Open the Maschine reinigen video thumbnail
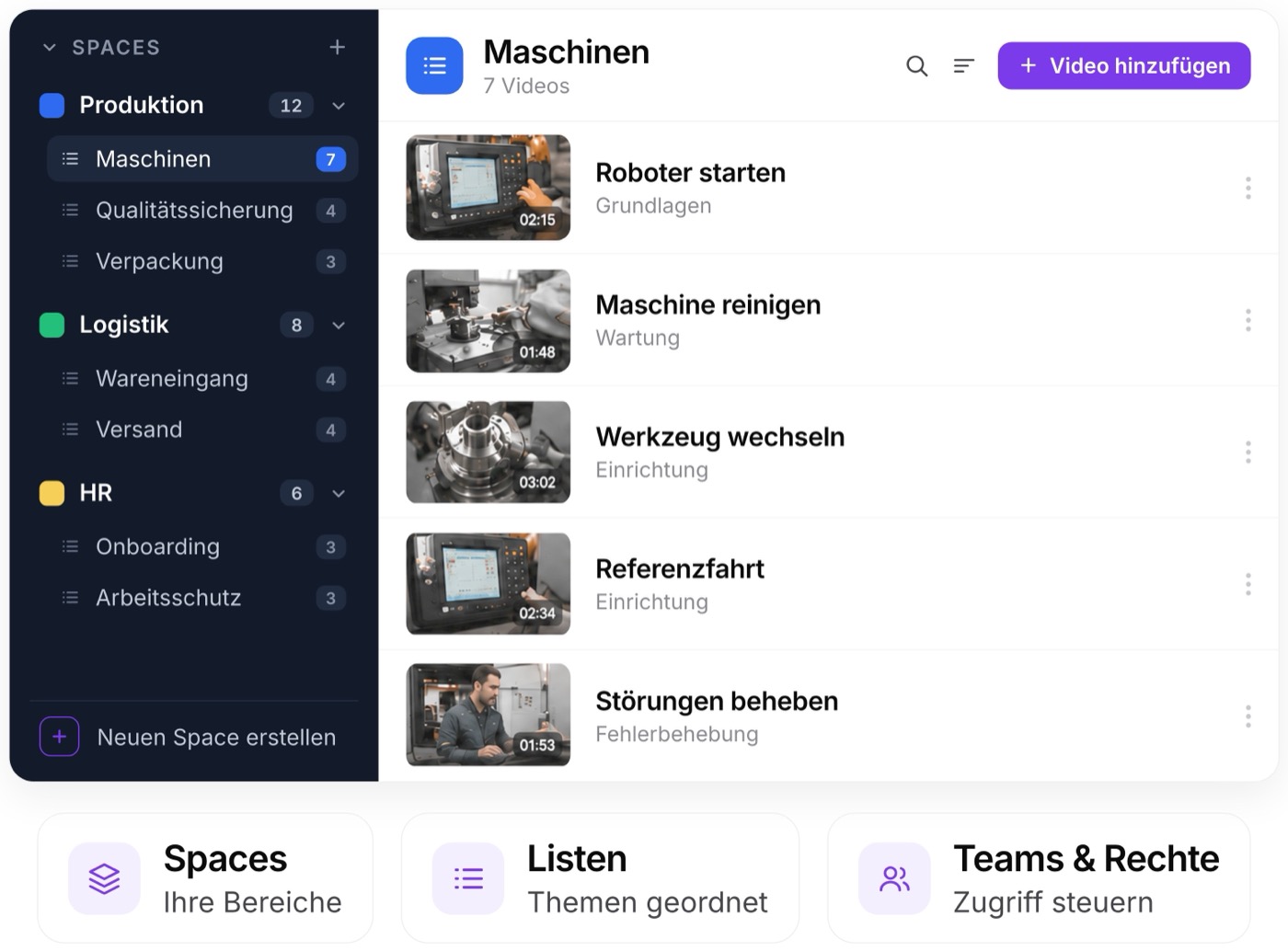 click(489, 320)
